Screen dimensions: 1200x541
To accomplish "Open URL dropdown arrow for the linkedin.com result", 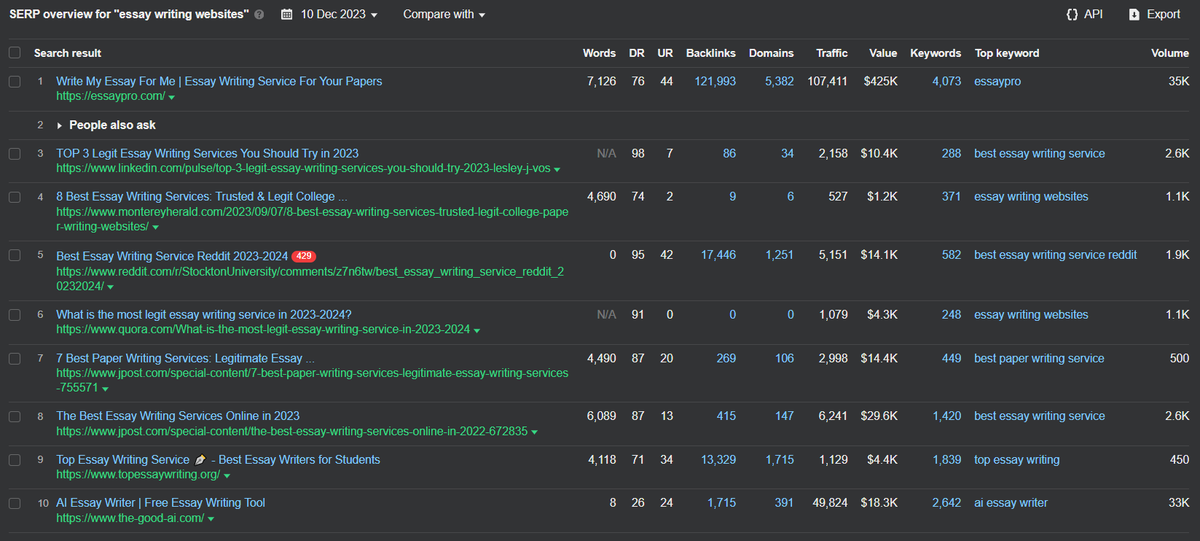I will point(557,171).
